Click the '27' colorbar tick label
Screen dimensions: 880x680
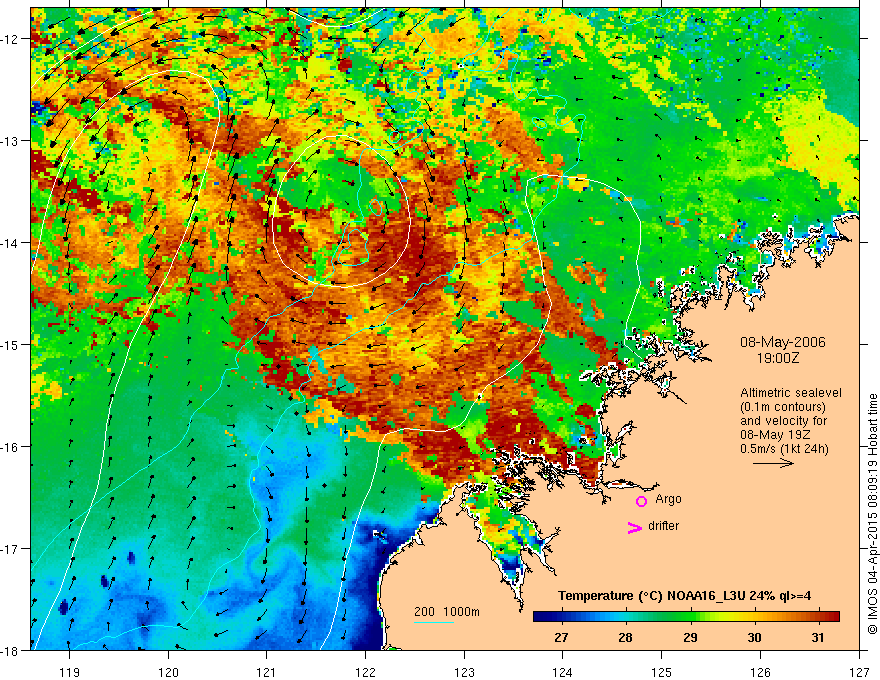click(x=561, y=637)
